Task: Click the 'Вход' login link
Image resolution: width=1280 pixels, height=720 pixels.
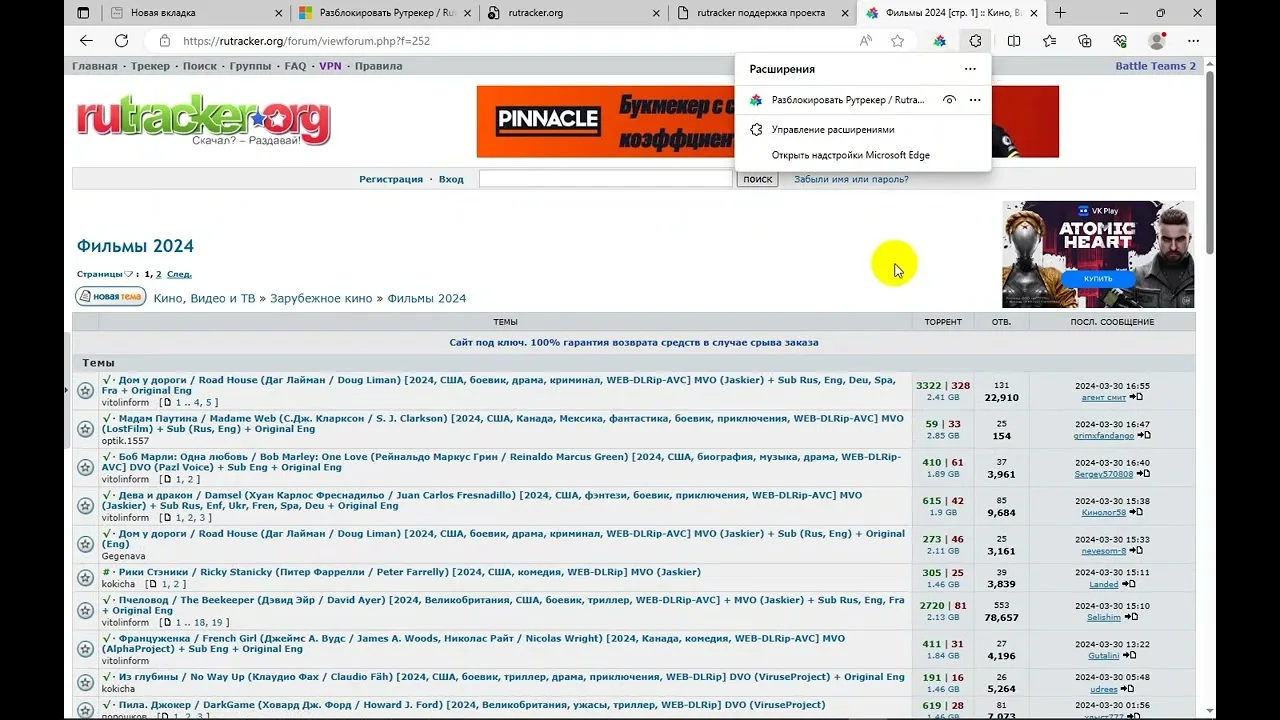Action: point(451,179)
